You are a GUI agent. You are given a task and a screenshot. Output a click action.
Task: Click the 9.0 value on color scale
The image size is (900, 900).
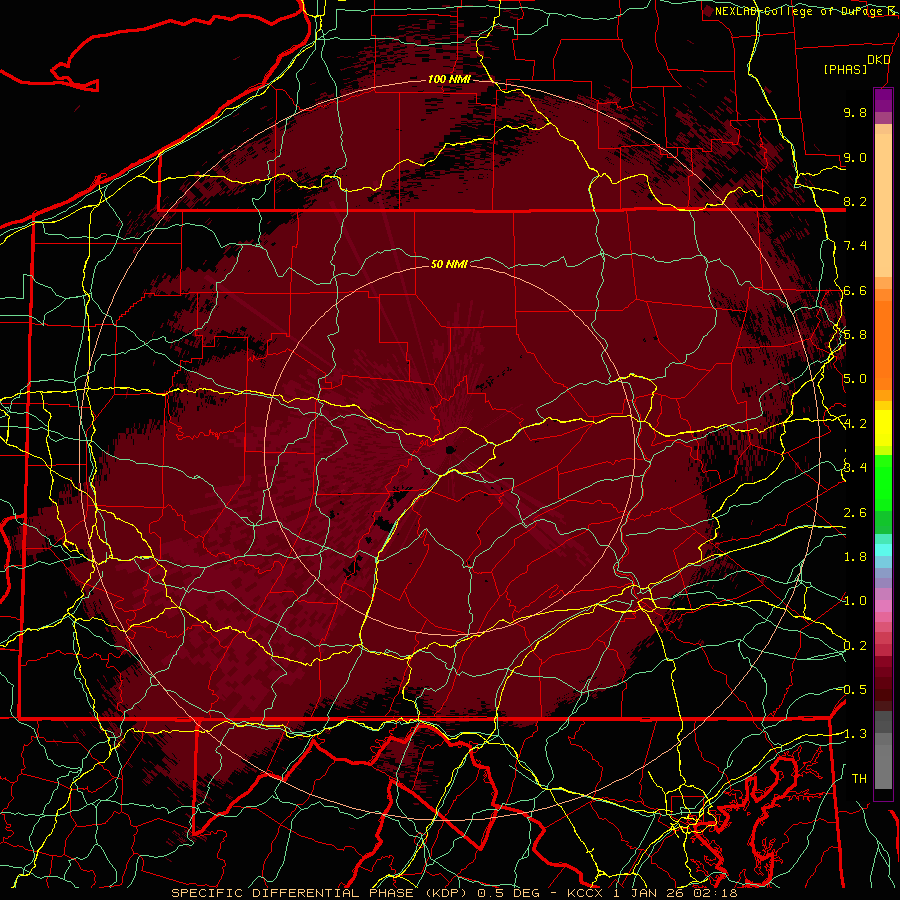pyautogui.click(x=855, y=157)
